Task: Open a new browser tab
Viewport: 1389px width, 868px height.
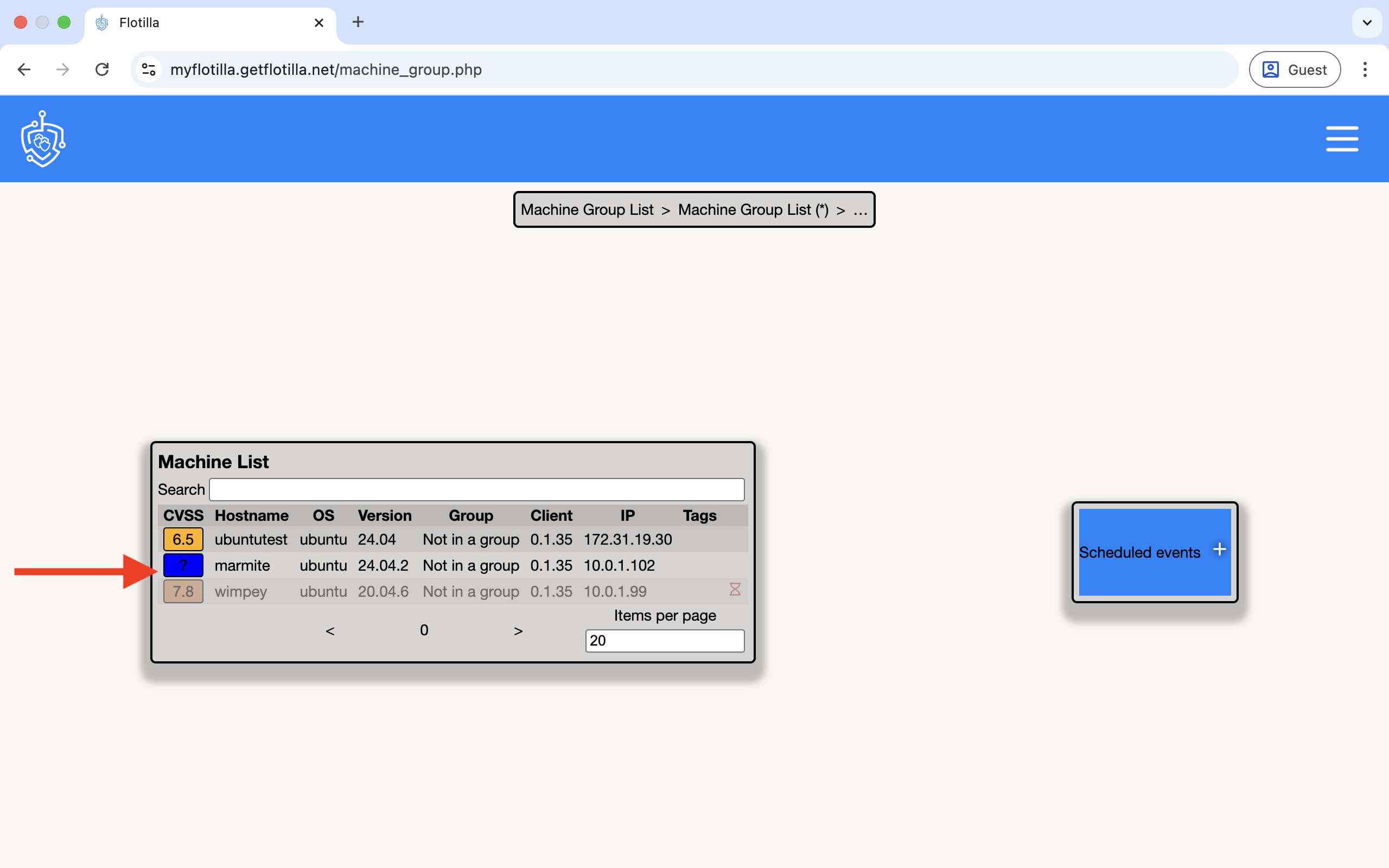Action: tap(358, 22)
